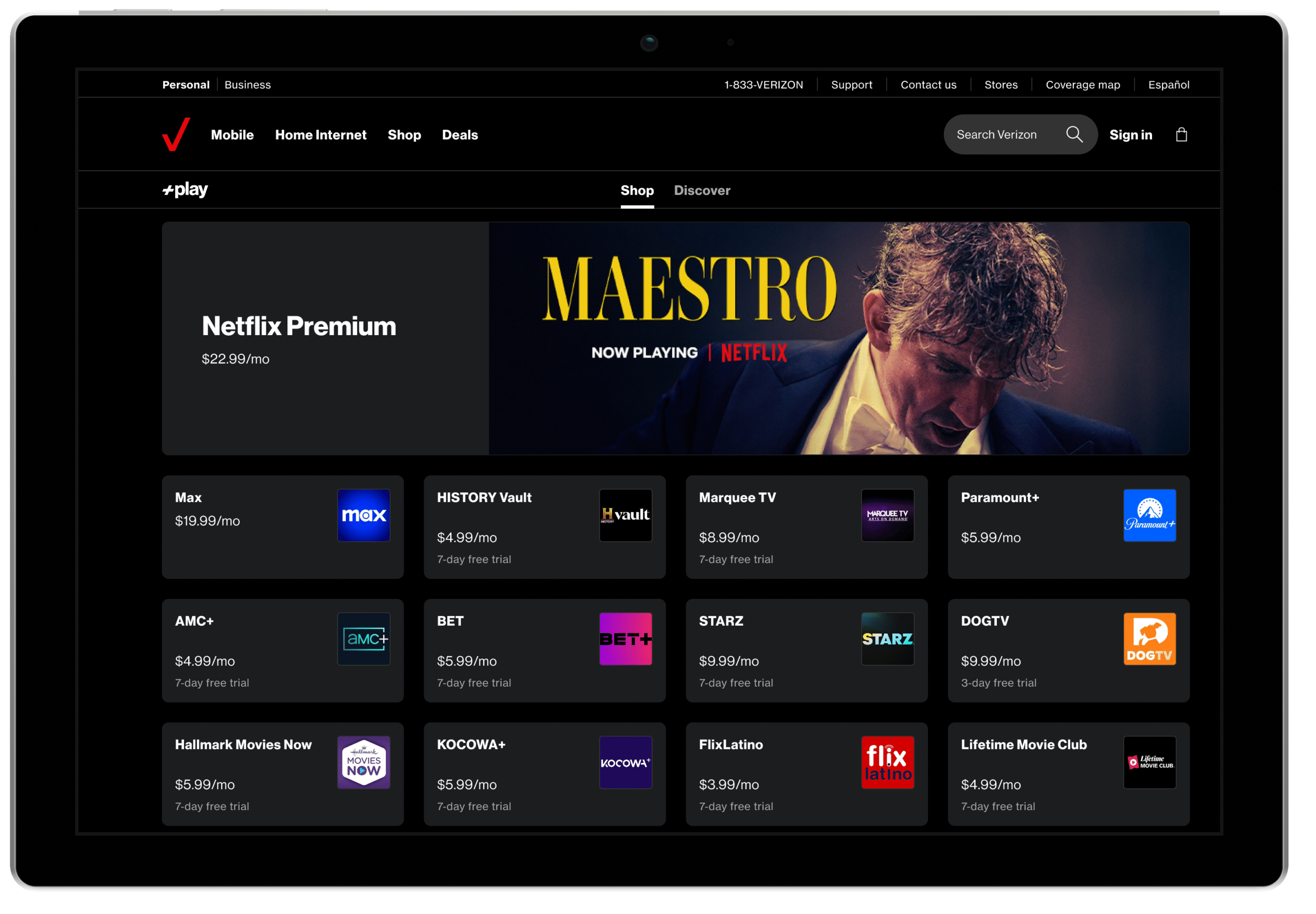Click the Lifetime Movie Club logo icon
The height and width of the screenshot is (914, 1316).
[x=1149, y=762]
